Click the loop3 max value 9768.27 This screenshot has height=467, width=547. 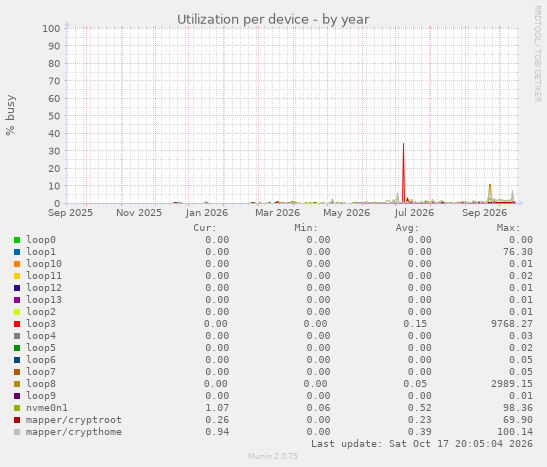(512, 324)
